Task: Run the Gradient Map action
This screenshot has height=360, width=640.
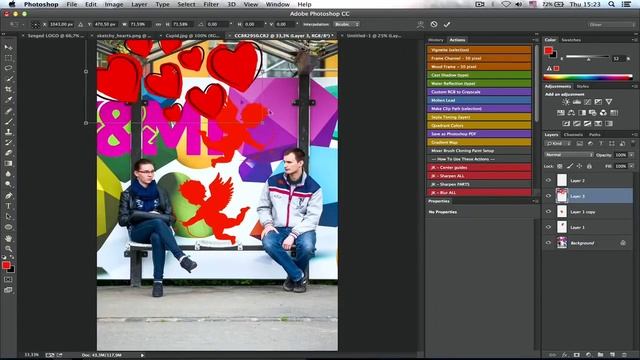Action: click(479, 142)
